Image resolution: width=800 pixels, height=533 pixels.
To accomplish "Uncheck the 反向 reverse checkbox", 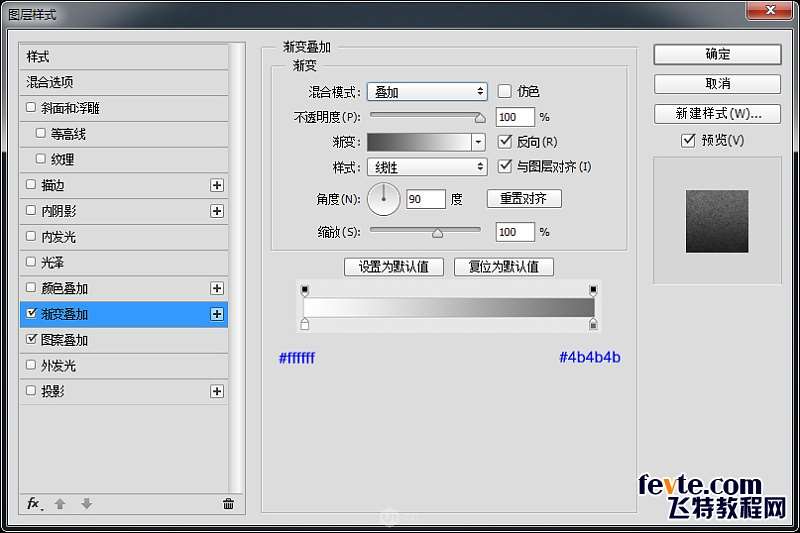I will coord(504,141).
